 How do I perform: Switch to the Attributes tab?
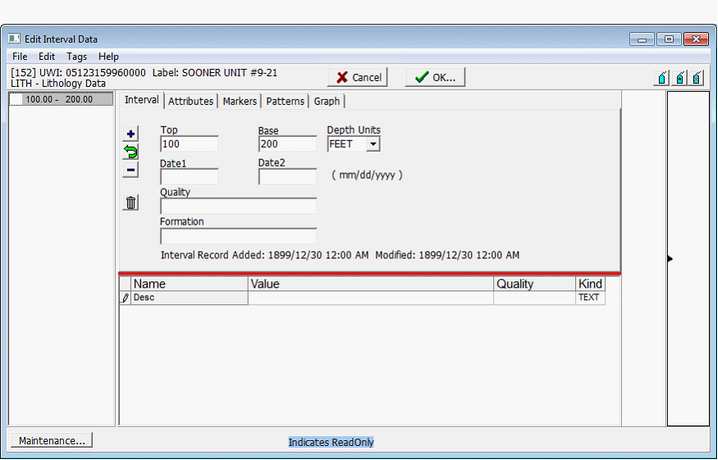[x=190, y=101]
